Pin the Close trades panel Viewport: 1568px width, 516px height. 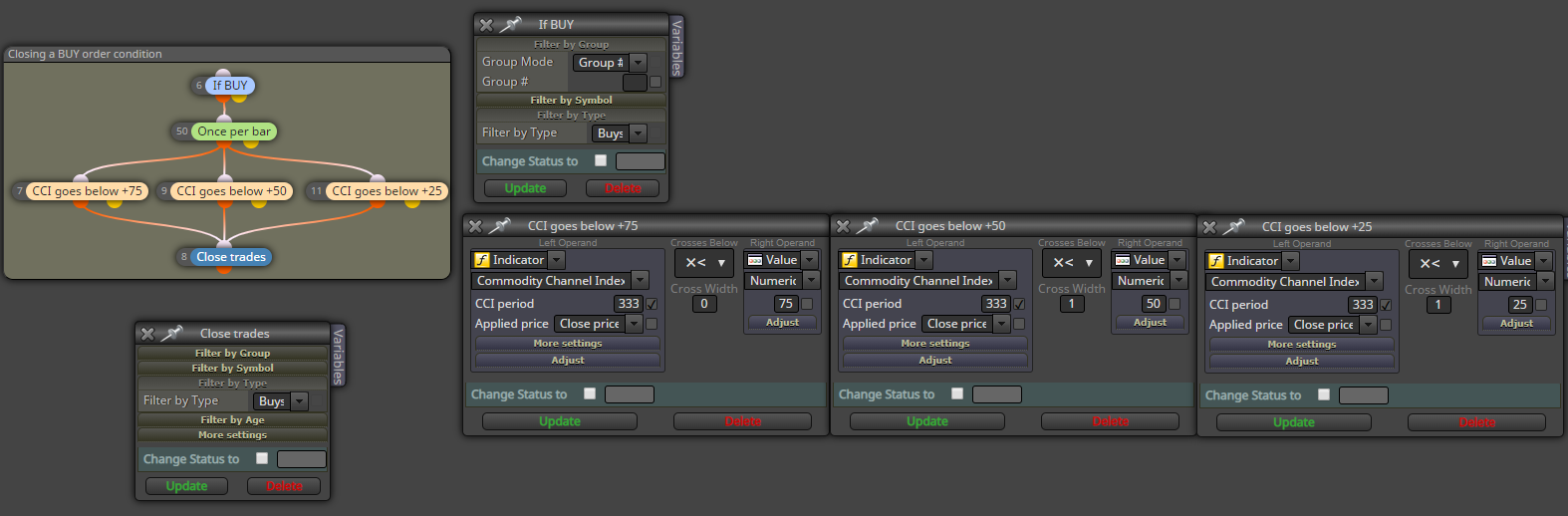click(x=171, y=333)
